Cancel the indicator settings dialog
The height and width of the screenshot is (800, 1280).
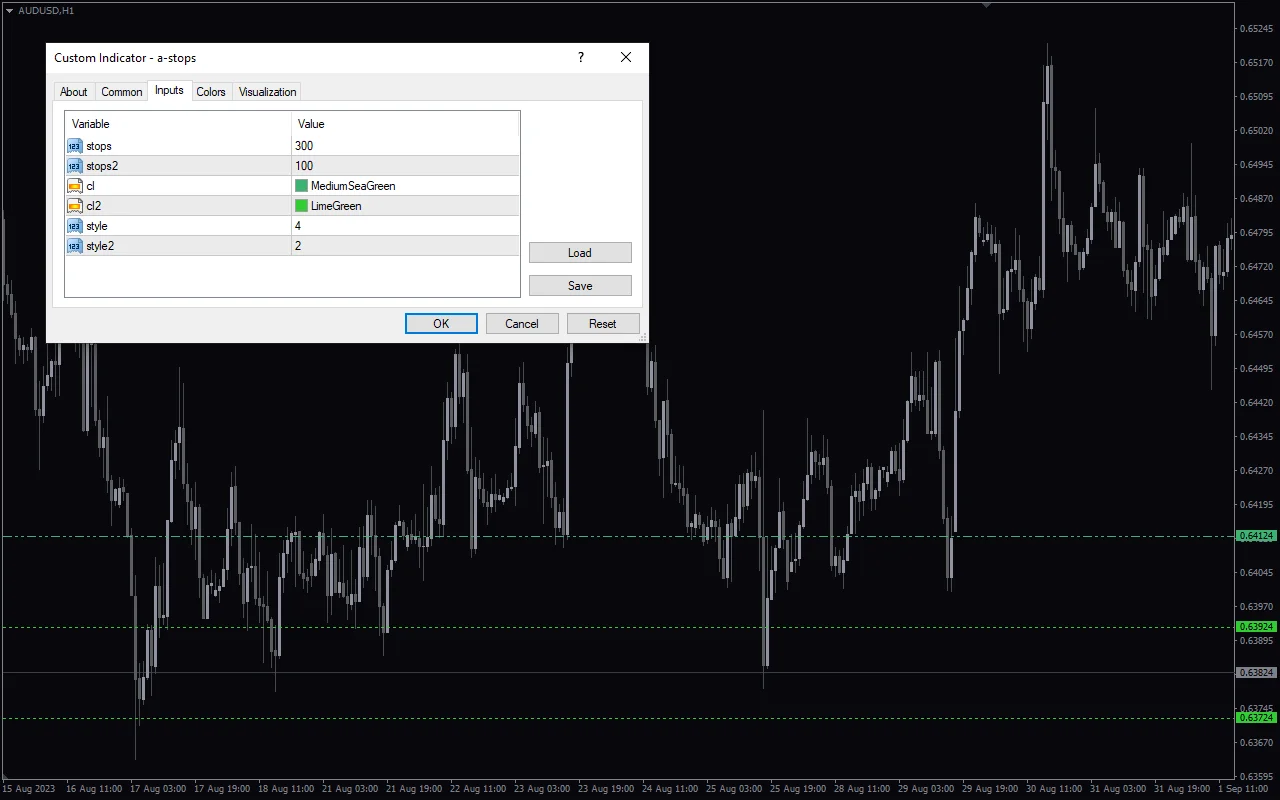[x=521, y=323]
